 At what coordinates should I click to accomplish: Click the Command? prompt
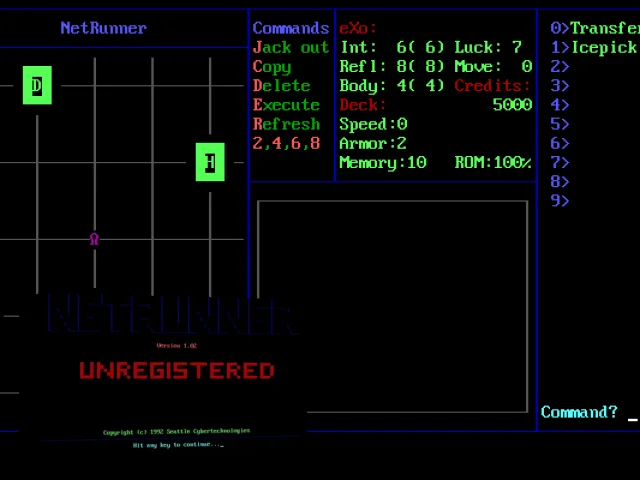pyautogui.click(x=579, y=412)
